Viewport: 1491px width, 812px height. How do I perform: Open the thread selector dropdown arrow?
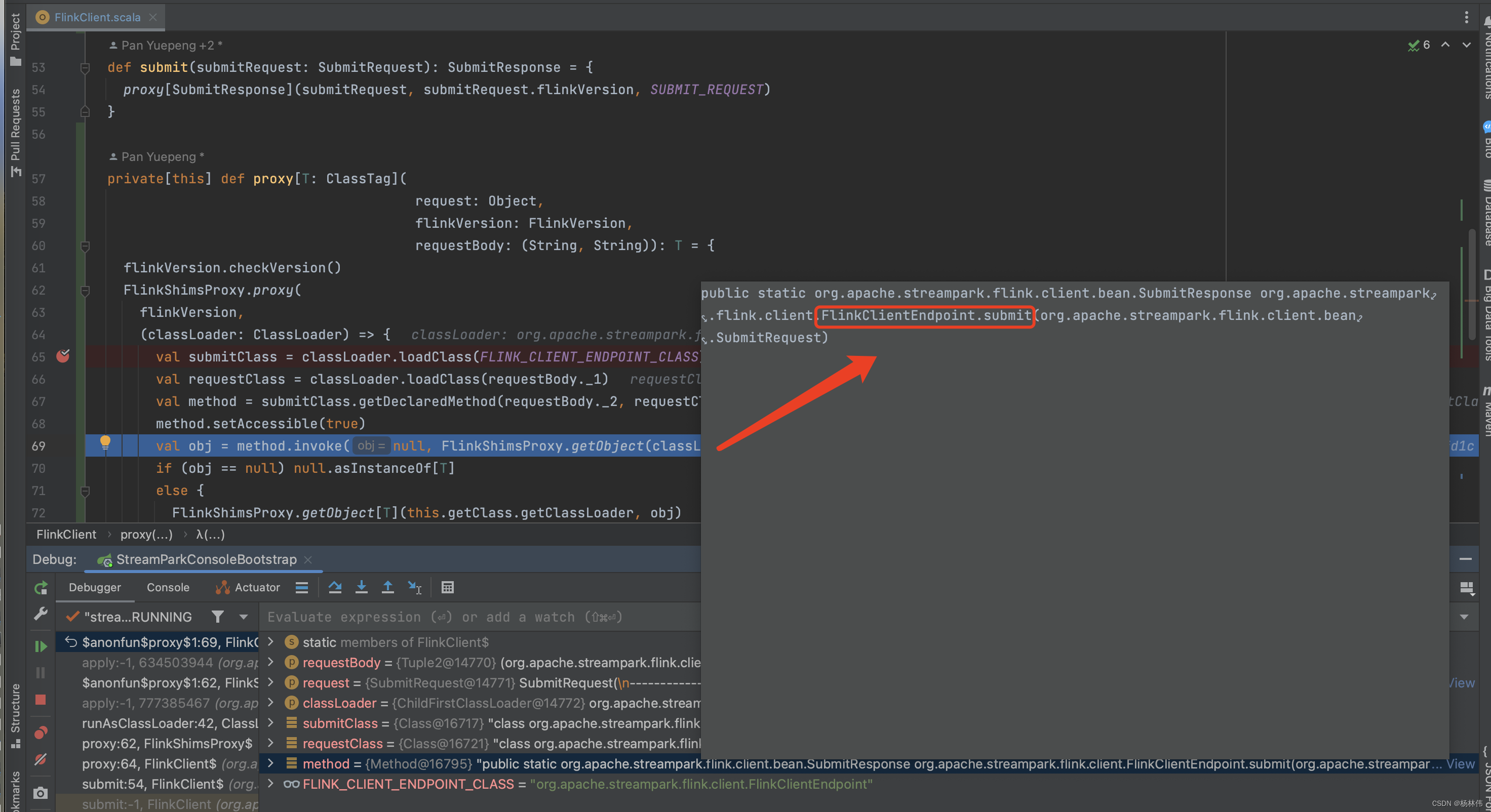click(x=244, y=617)
